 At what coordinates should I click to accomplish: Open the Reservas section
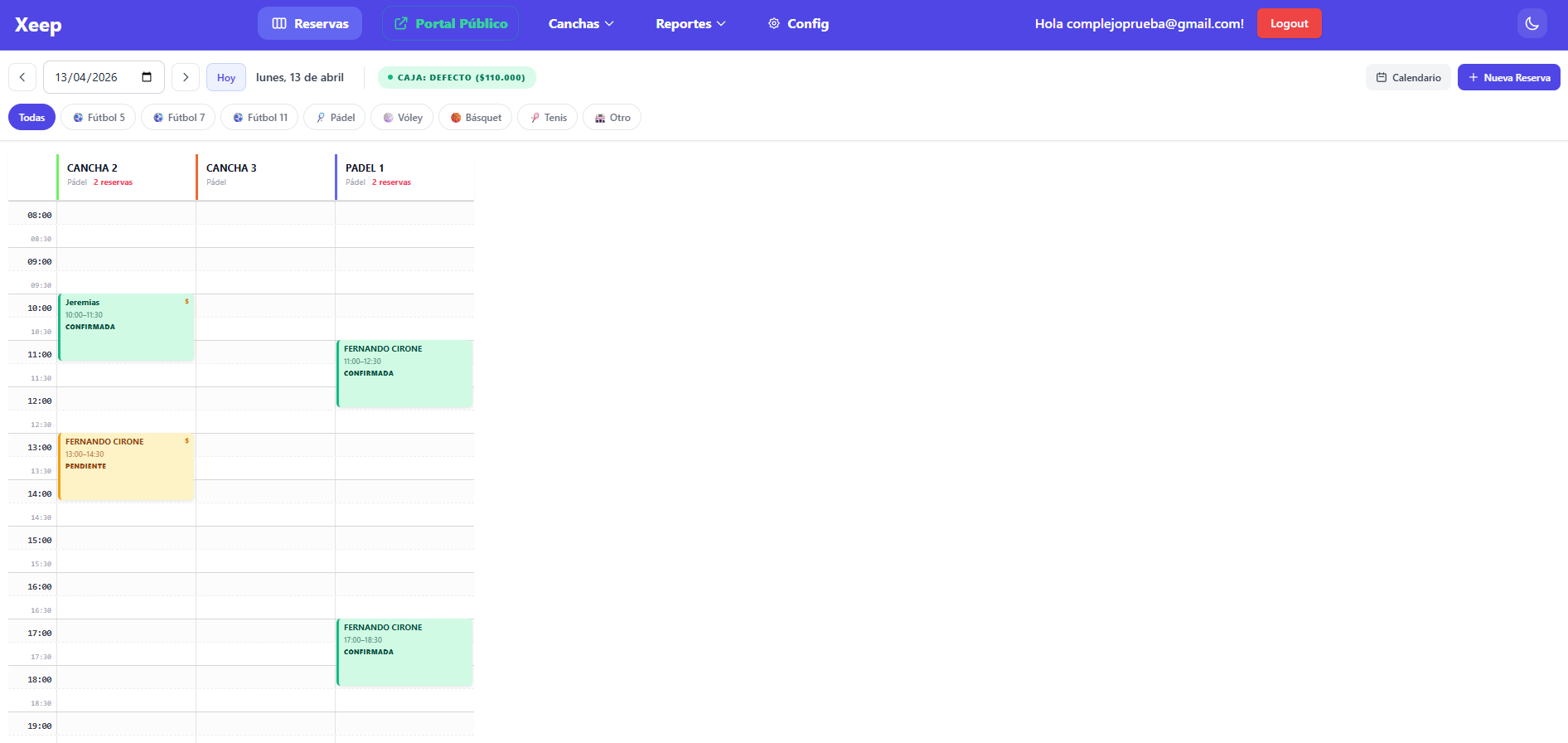pos(310,23)
